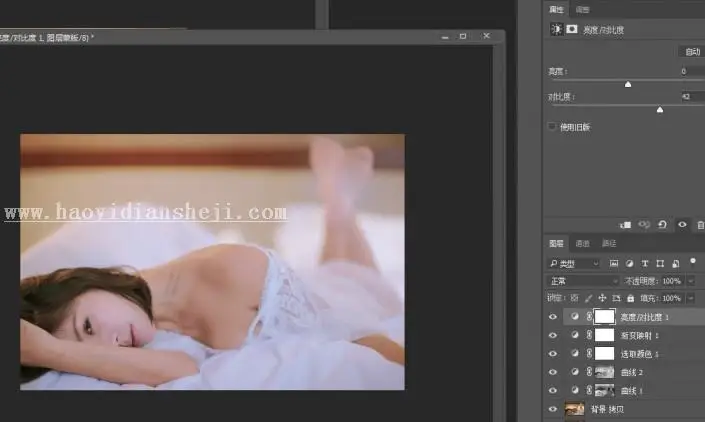
Task: Hide the 渐变映射 1 layer
Action: 553,335
